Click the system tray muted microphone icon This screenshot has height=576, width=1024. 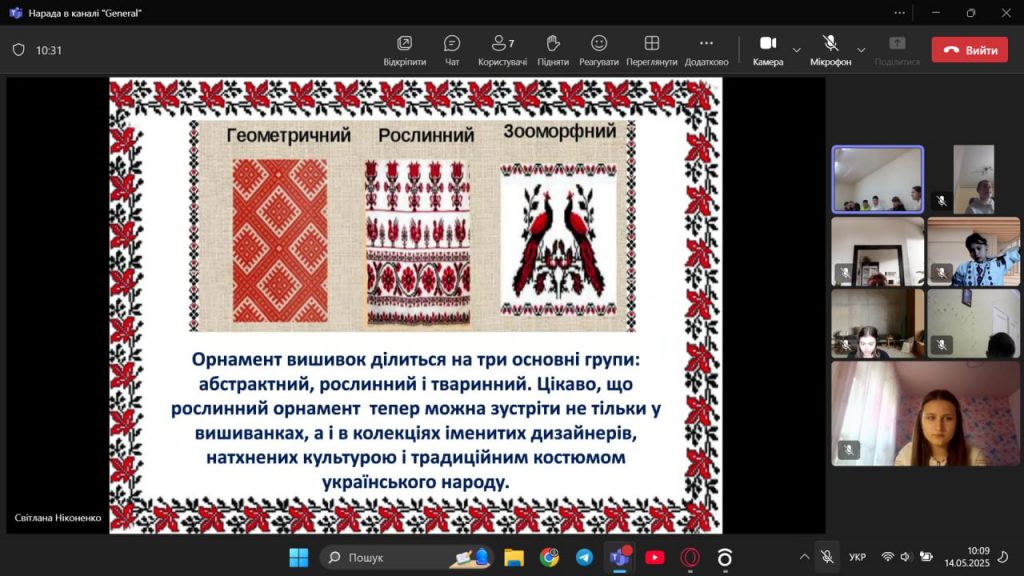click(827, 556)
